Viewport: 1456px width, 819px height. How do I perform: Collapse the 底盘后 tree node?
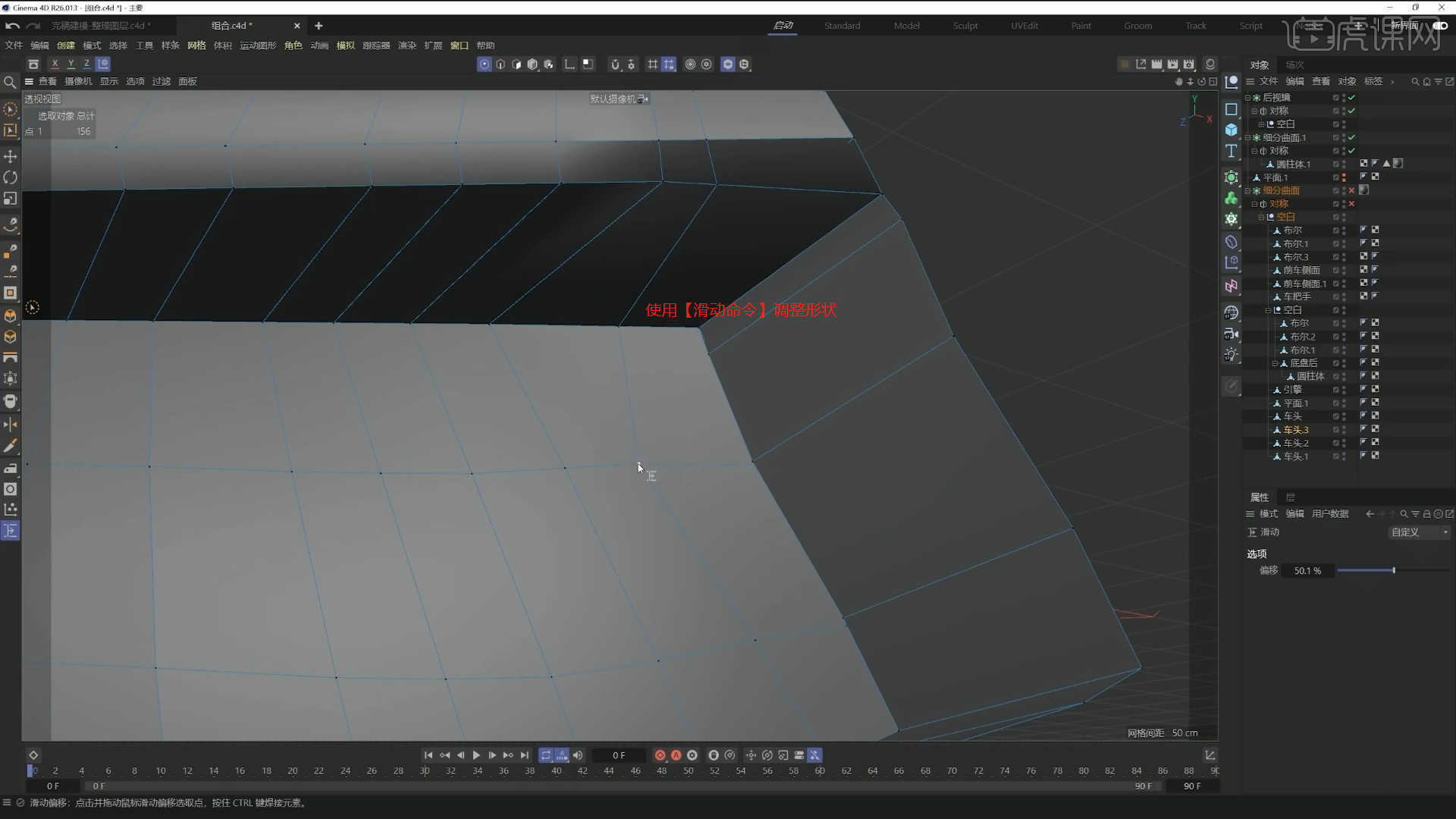(1274, 363)
